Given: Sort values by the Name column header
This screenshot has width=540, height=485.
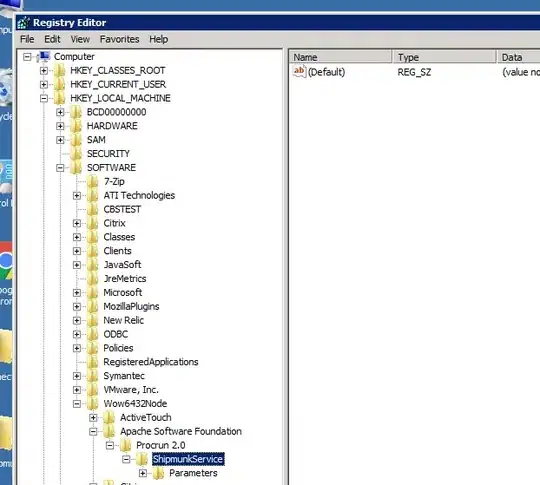Looking at the screenshot, I should point(341,57).
